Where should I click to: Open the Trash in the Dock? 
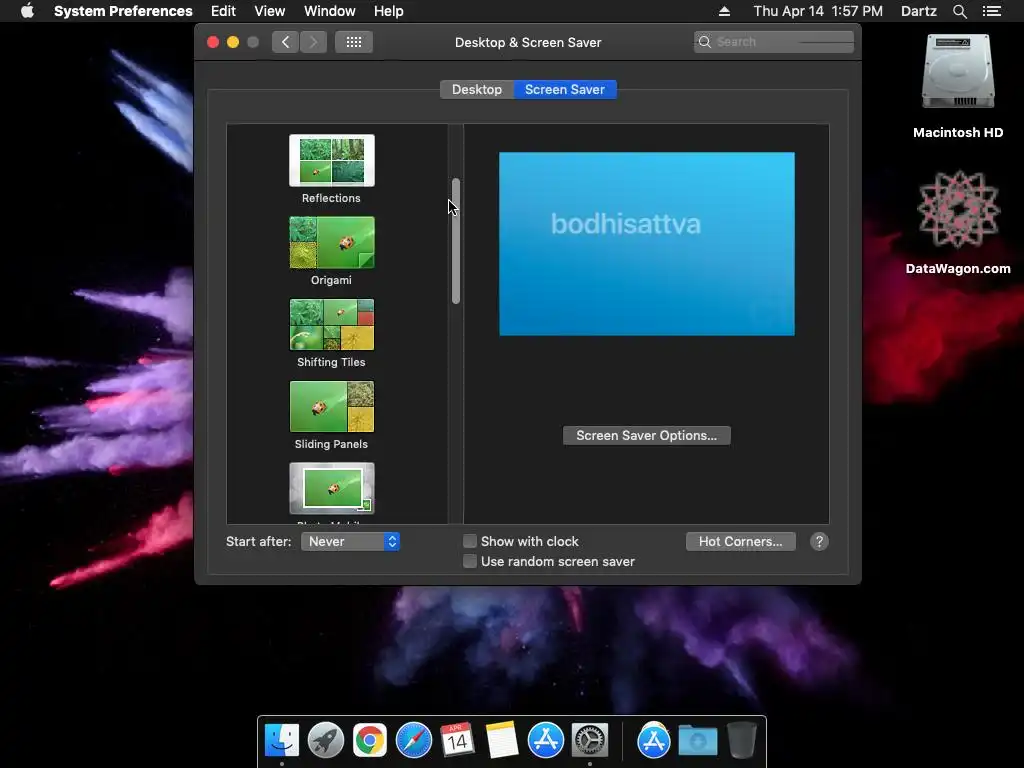(x=742, y=740)
